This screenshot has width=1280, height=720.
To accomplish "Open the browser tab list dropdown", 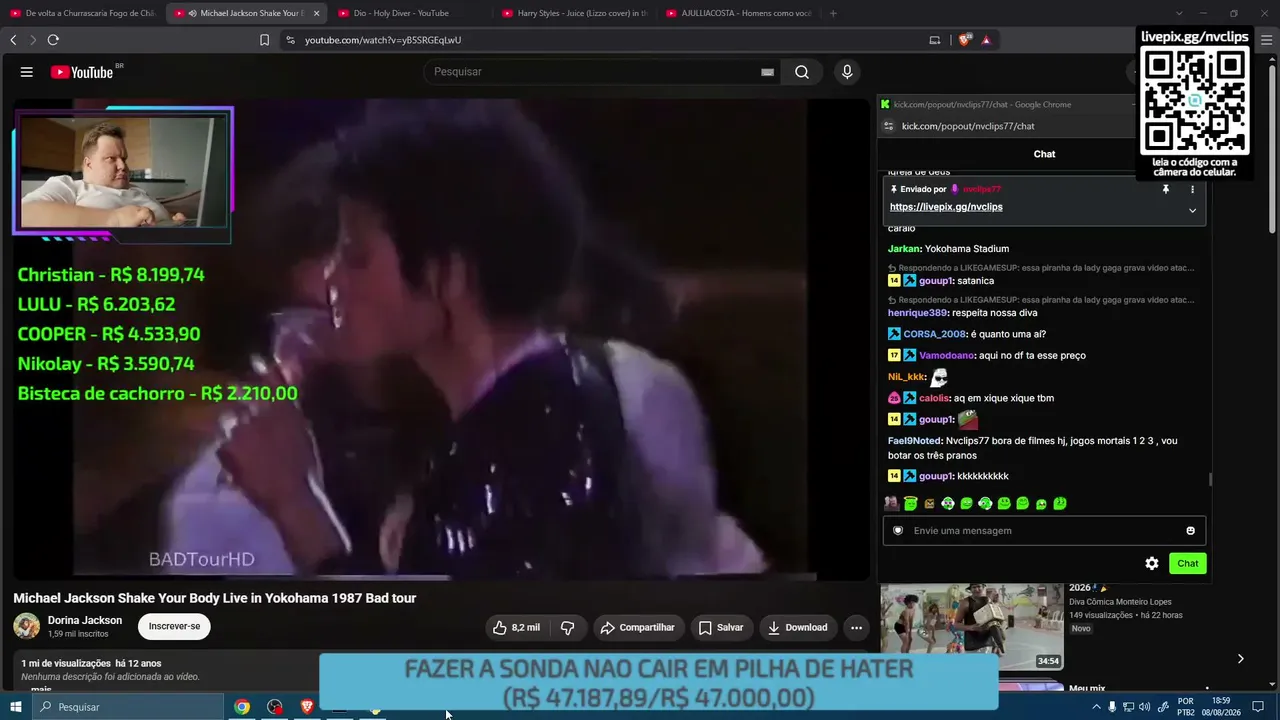I will pyautogui.click(x=1179, y=13).
